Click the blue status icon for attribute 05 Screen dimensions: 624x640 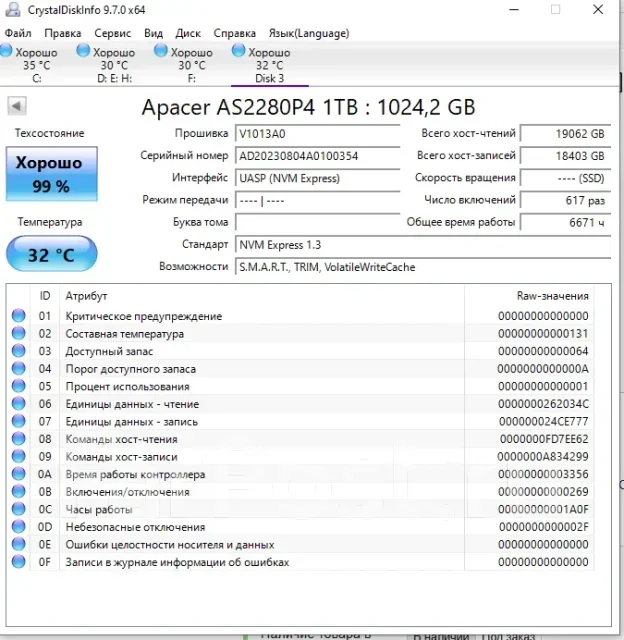(x=18, y=386)
